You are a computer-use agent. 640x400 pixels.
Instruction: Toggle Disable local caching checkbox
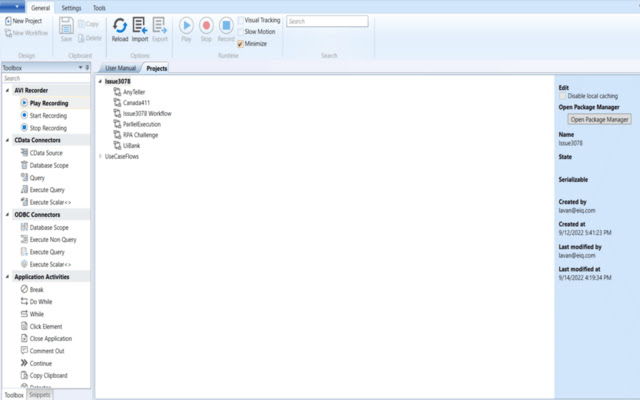coord(562,96)
